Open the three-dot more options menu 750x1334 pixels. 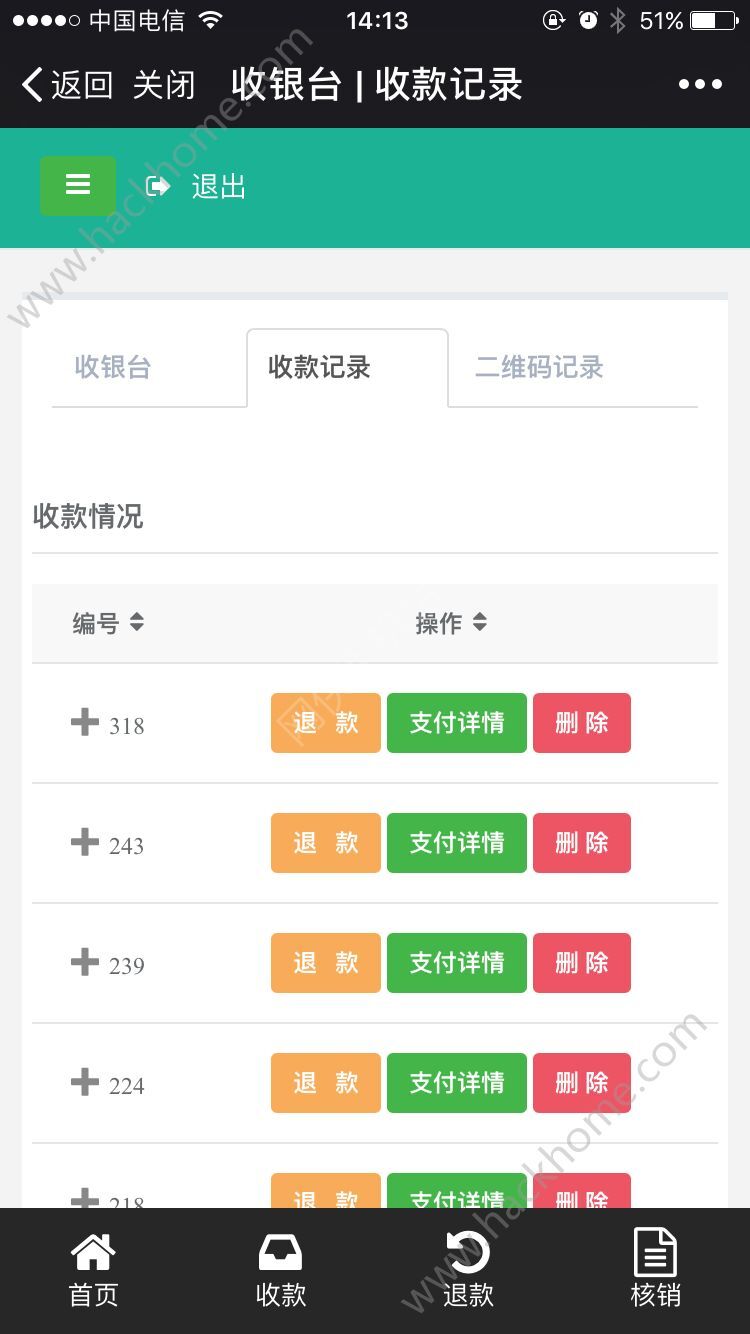(x=700, y=85)
